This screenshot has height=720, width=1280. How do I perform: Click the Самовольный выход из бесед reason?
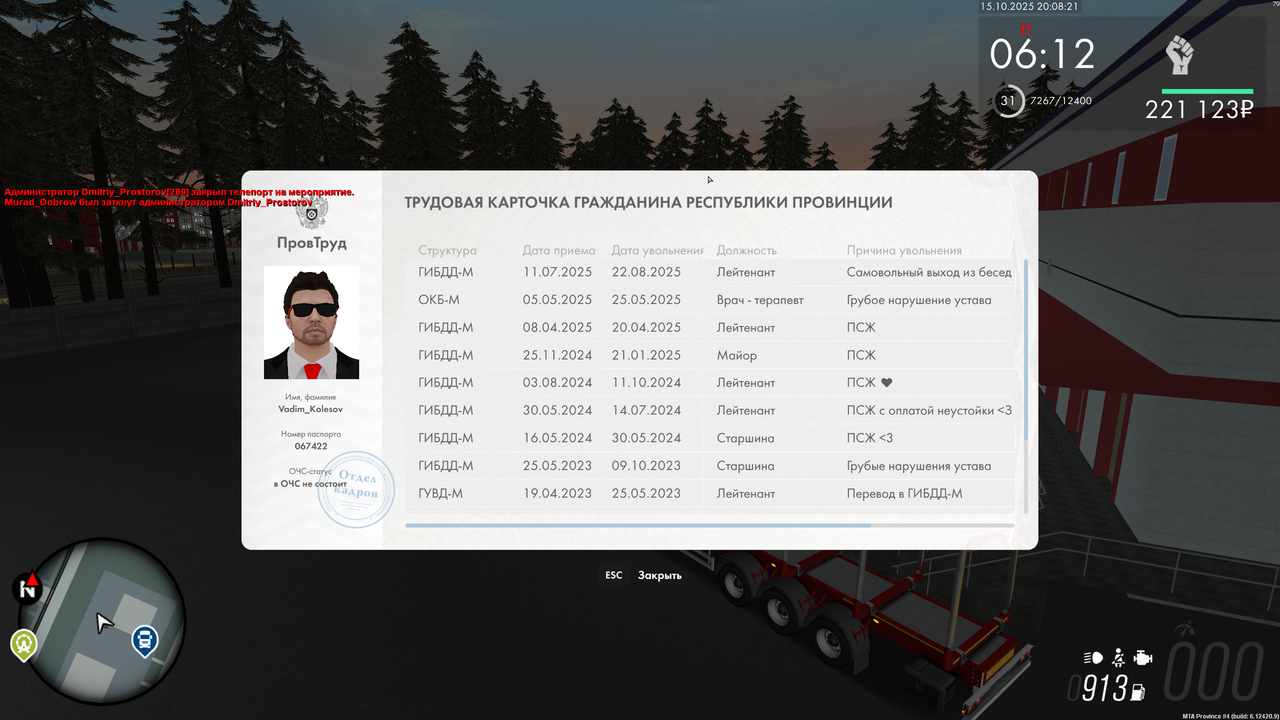(x=930, y=272)
